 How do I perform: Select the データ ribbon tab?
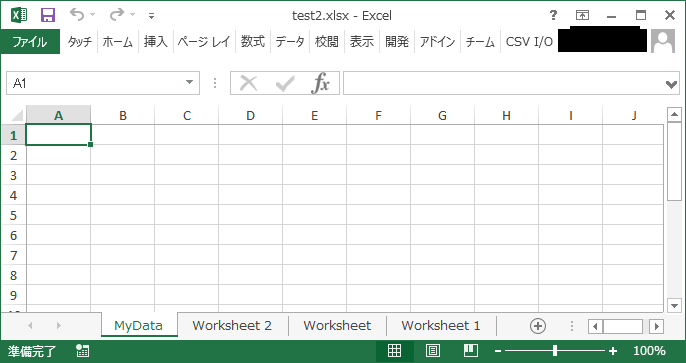(290, 42)
